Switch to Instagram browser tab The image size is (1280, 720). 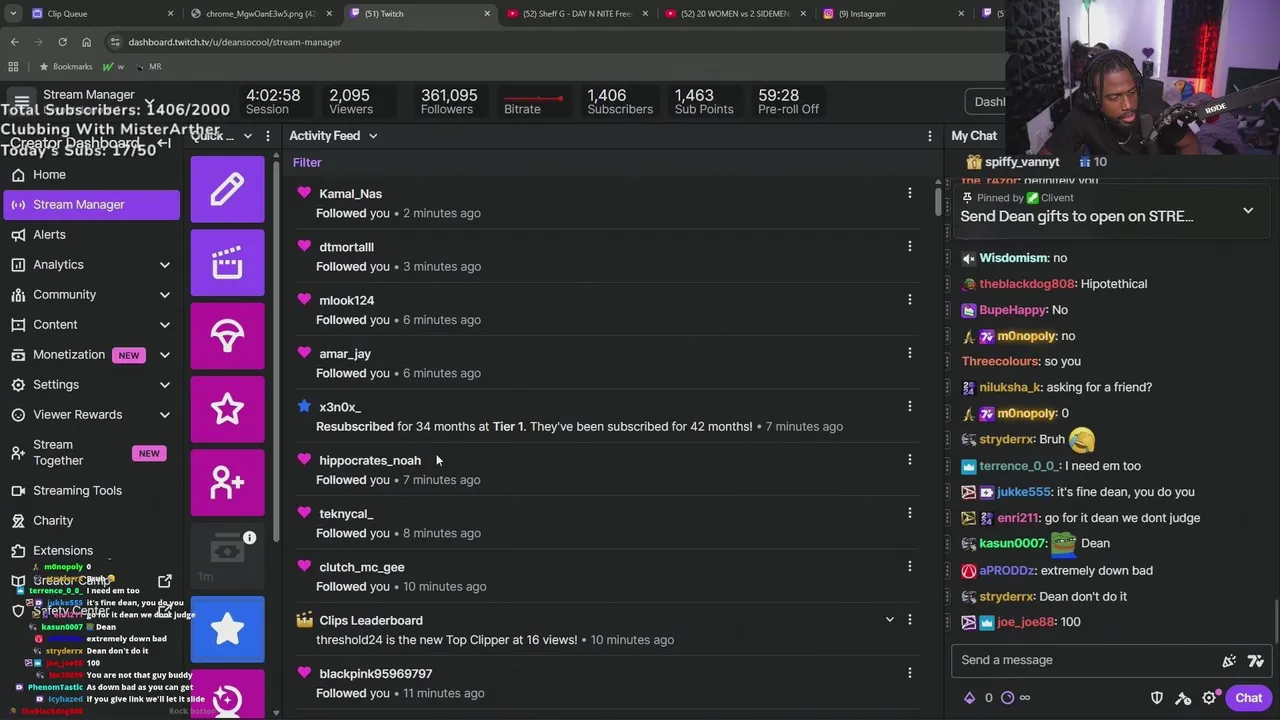[x=893, y=14]
